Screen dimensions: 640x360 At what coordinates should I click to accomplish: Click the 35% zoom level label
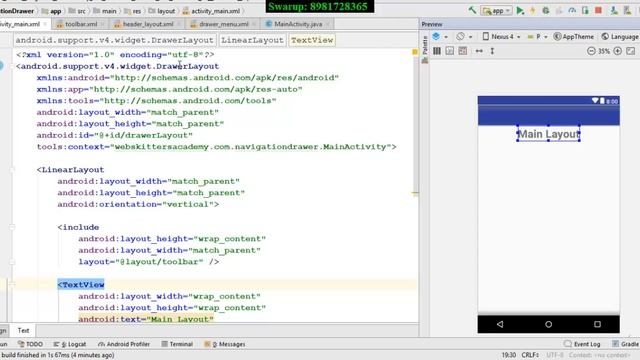(x=604, y=51)
